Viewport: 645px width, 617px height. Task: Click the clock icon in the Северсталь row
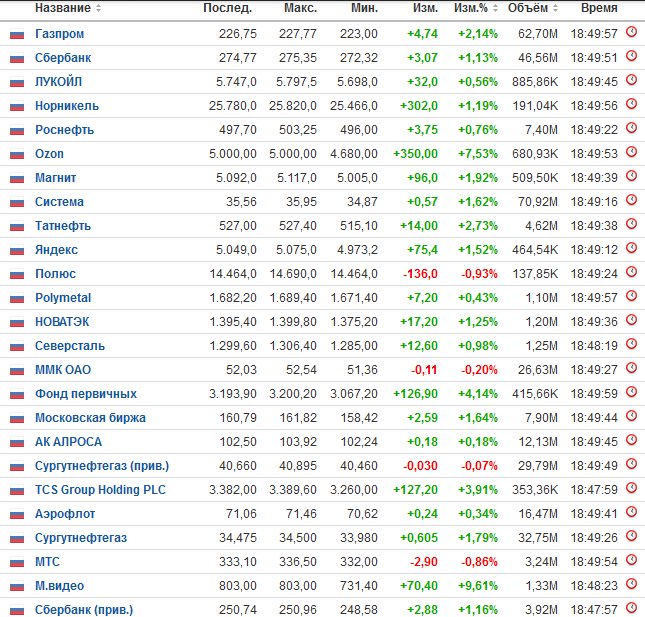(631, 344)
